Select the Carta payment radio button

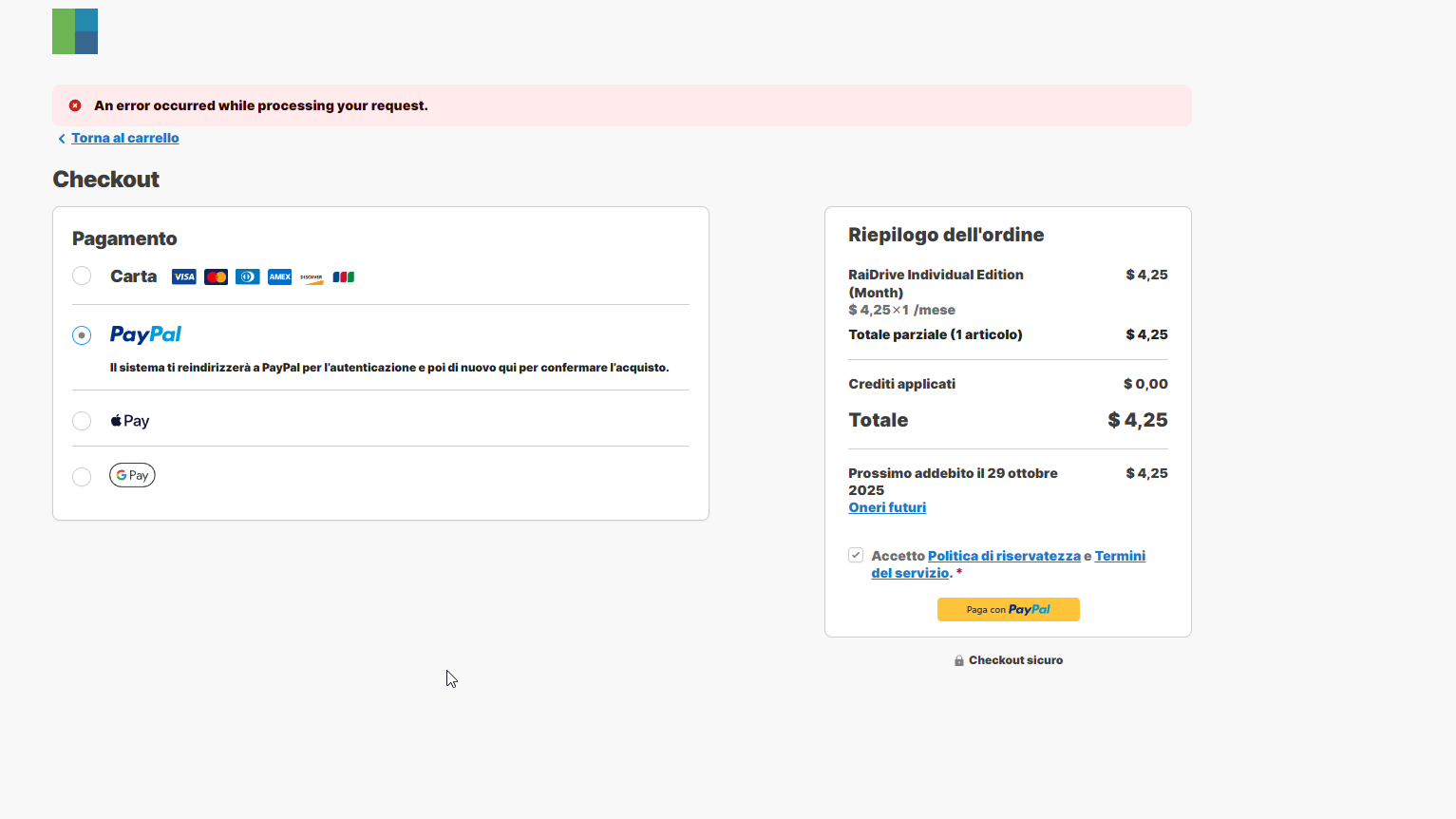[x=82, y=276]
